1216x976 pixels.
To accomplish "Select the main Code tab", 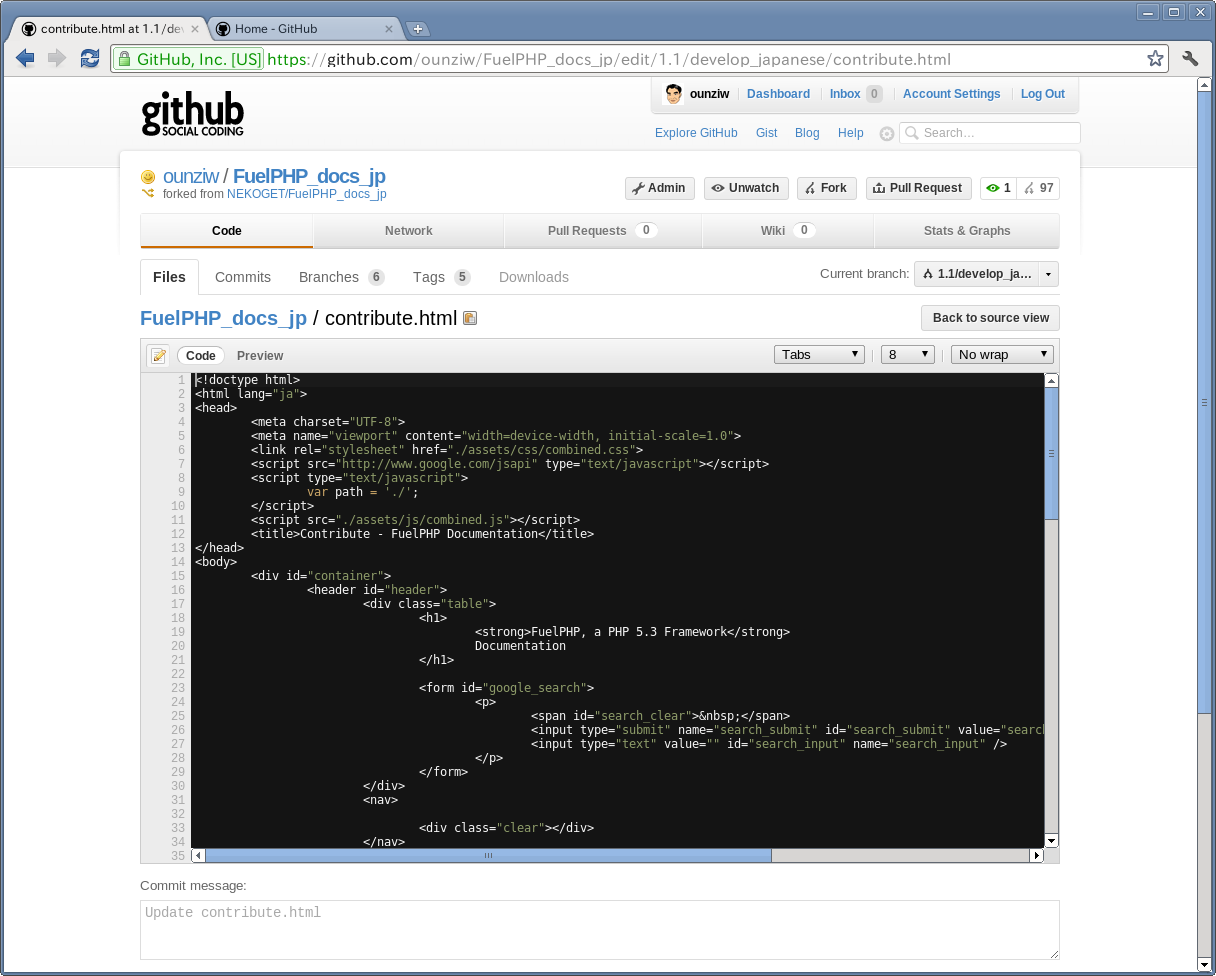I will (227, 231).
